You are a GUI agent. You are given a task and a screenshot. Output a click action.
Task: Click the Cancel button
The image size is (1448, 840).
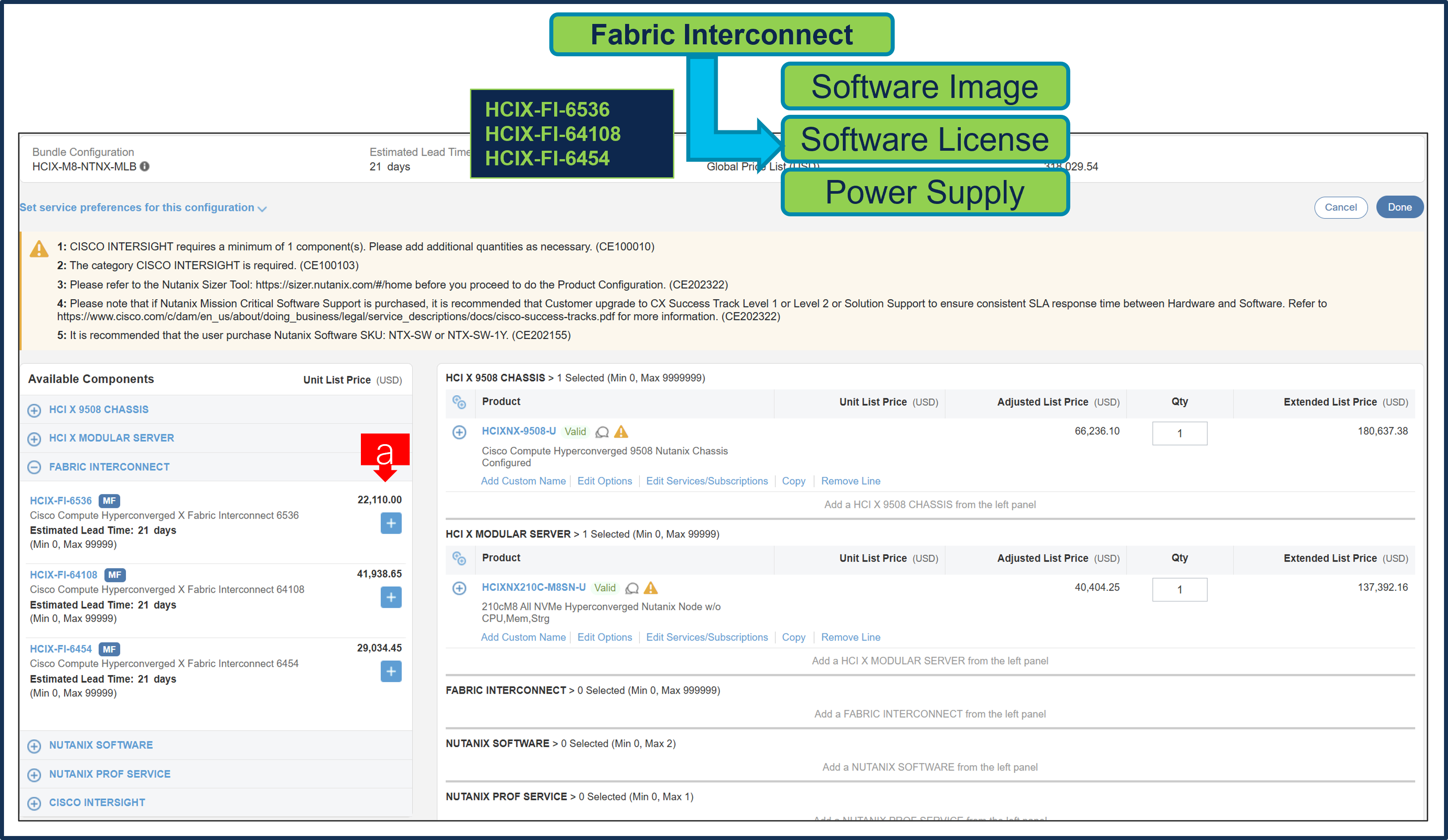[x=1341, y=207]
